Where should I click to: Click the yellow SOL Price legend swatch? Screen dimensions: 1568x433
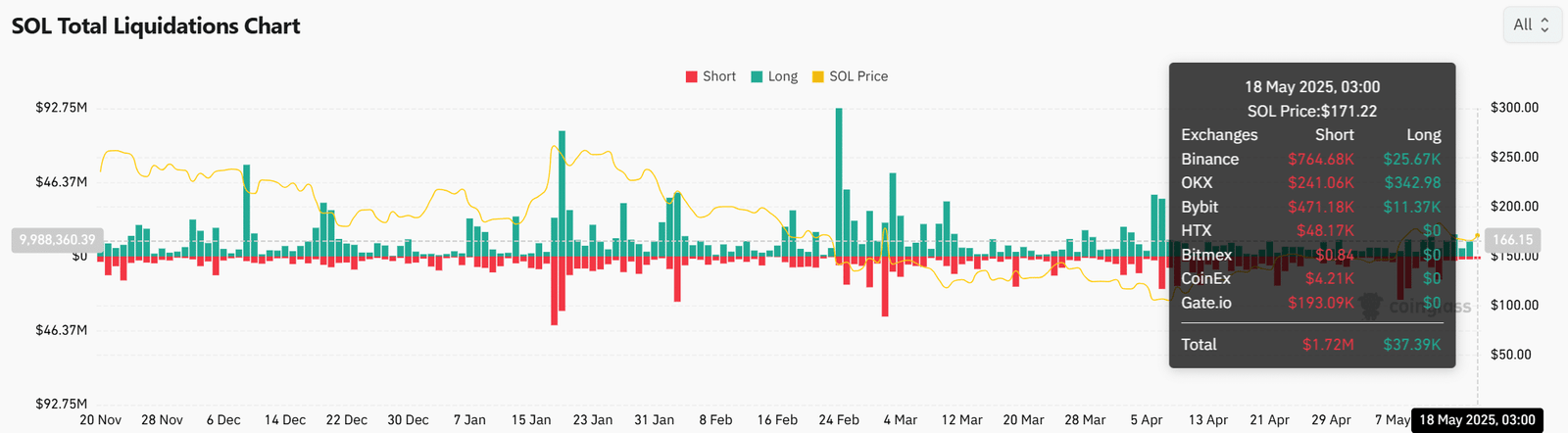pos(818,76)
